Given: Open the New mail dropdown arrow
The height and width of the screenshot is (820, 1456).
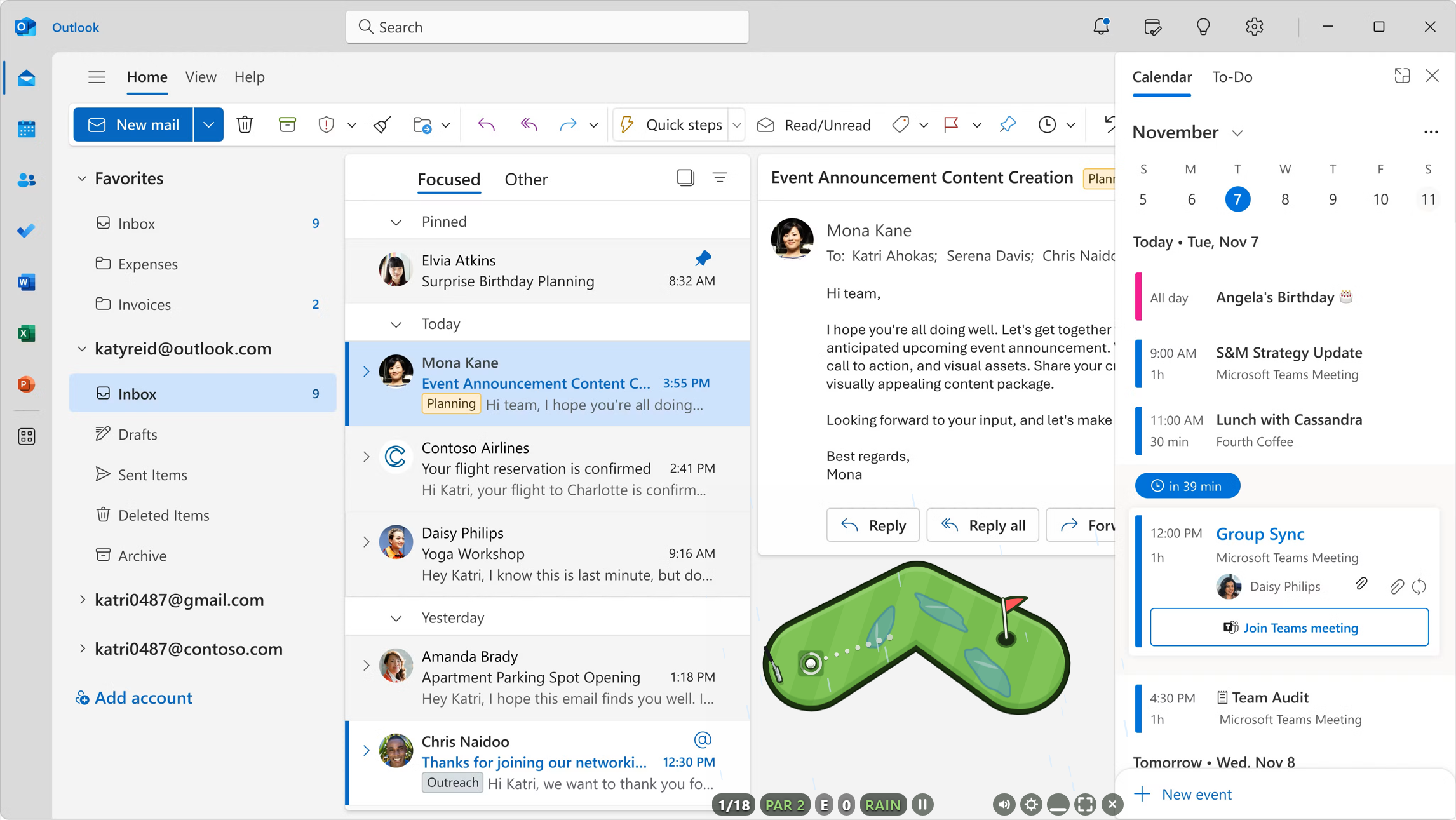Looking at the screenshot, I should point(208,124).
